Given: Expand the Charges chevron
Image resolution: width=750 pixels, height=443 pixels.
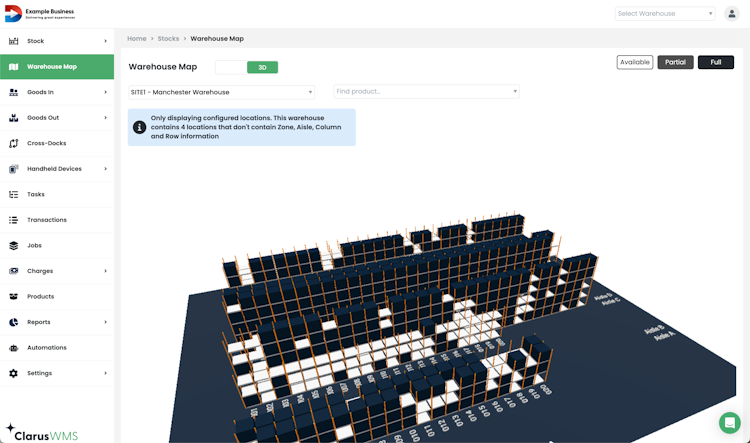Looking at the screenshot, I should coord(105,271).
